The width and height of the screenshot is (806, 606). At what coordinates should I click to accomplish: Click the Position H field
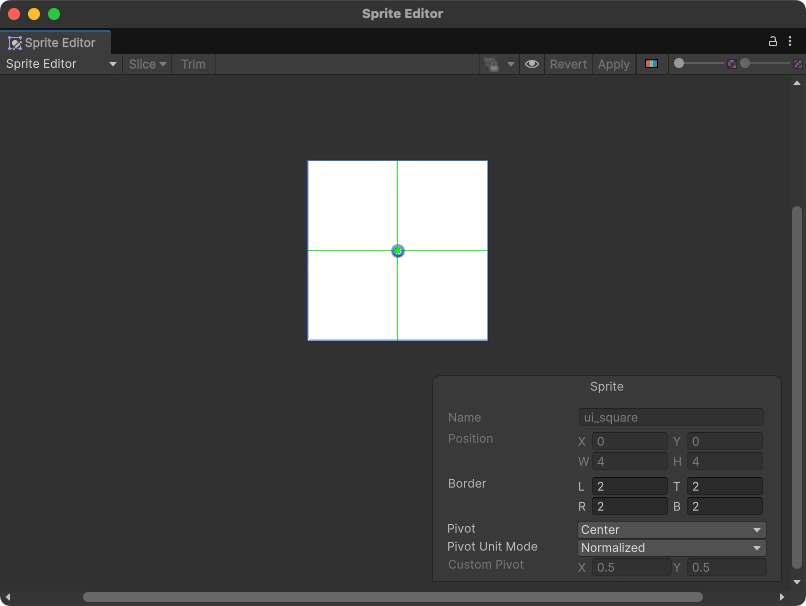725,462
